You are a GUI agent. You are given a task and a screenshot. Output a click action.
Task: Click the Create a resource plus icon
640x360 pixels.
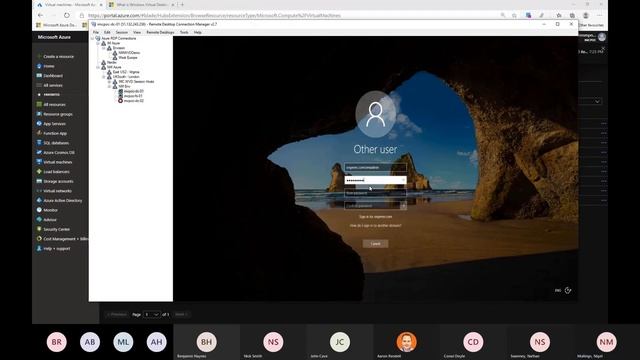39,56
